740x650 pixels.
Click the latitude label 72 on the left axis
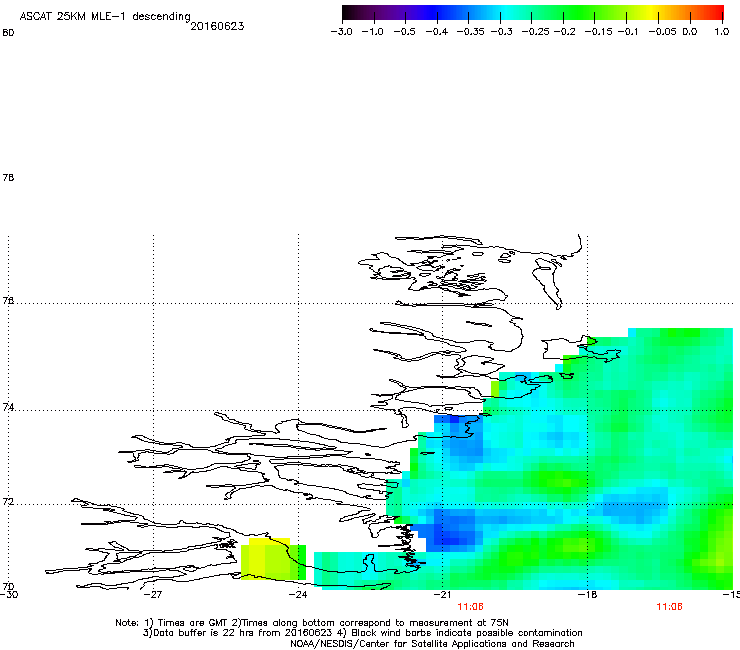(8, 501)
